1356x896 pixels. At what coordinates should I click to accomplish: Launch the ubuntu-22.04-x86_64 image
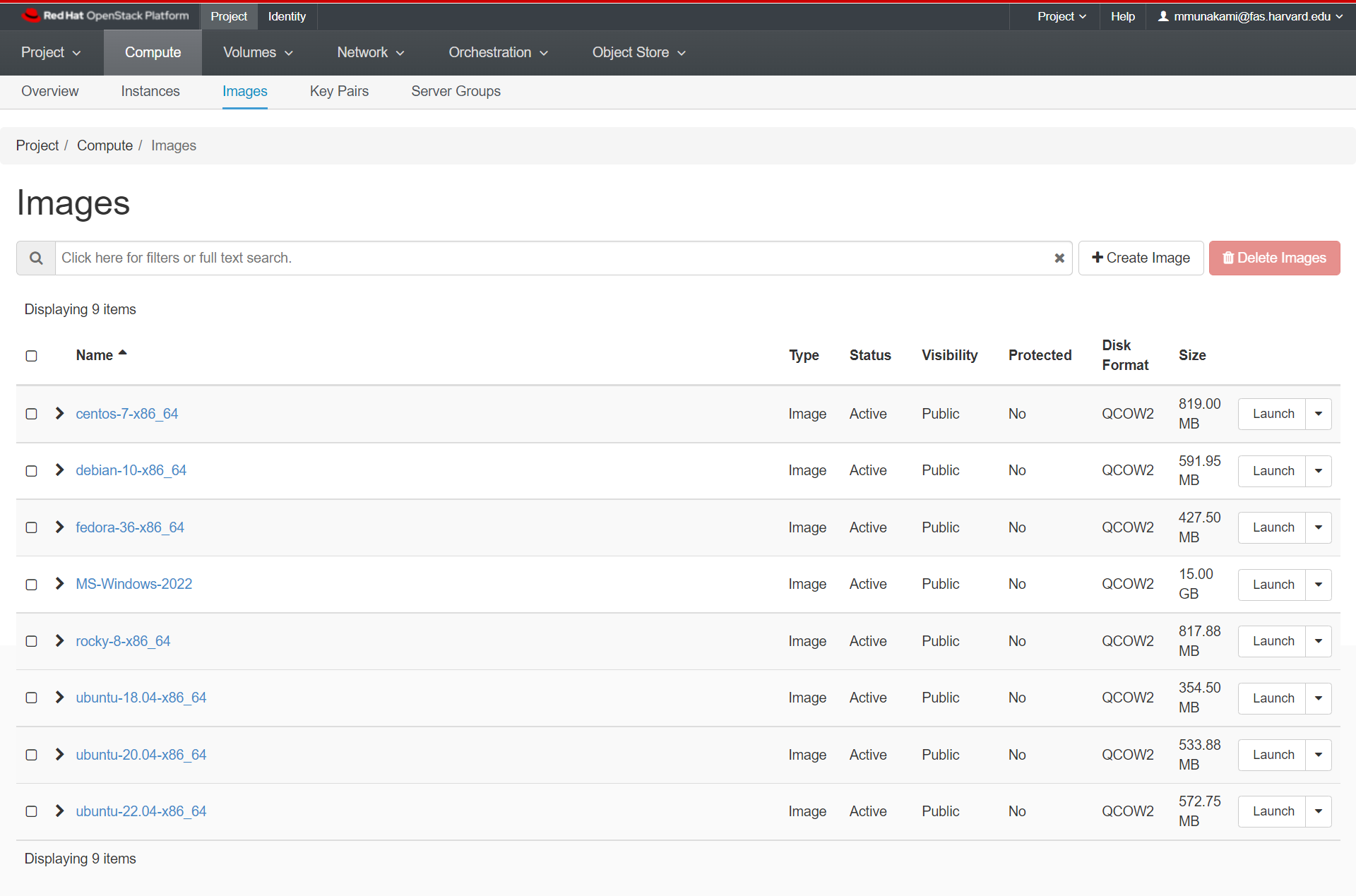coord(1273,811)
